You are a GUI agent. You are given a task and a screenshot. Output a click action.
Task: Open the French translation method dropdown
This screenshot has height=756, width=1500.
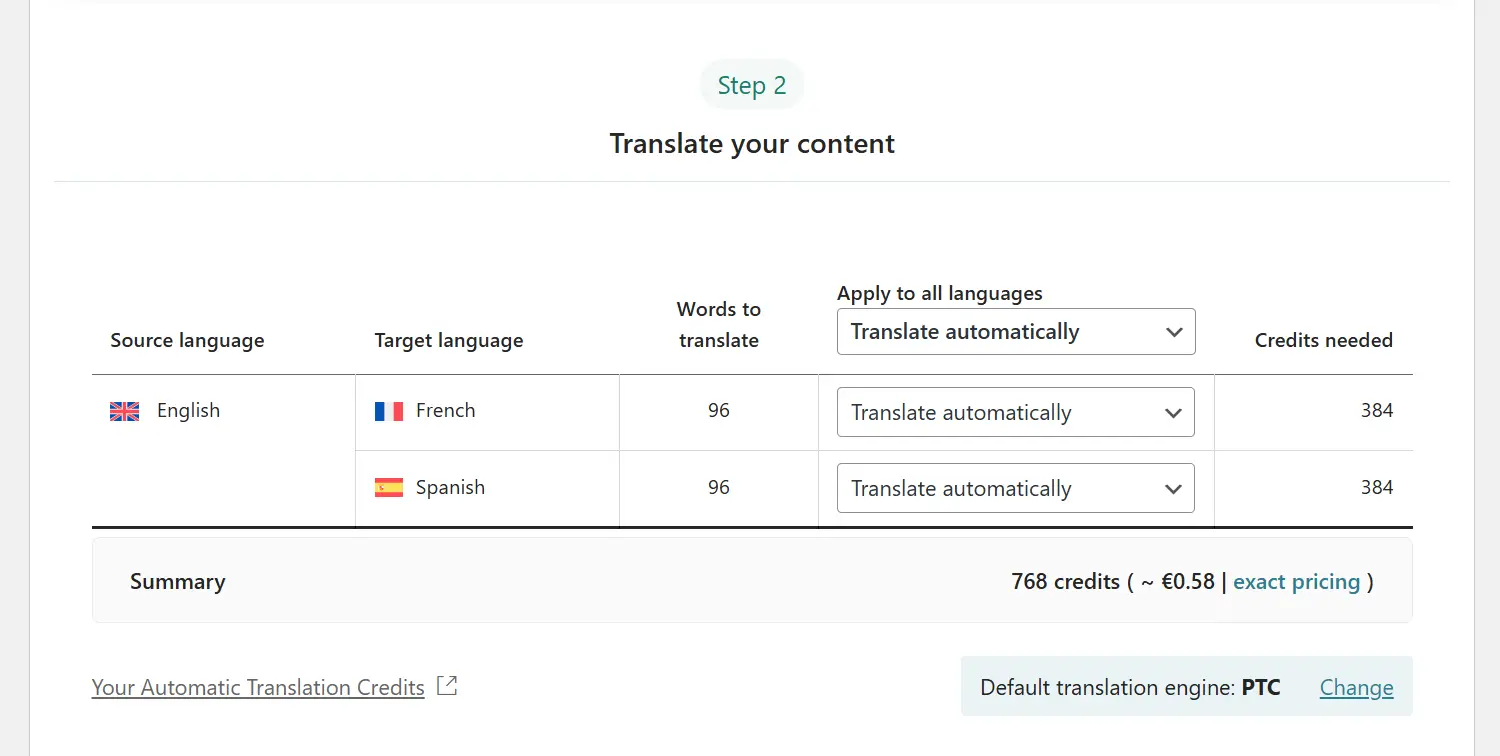[1015, 413]
